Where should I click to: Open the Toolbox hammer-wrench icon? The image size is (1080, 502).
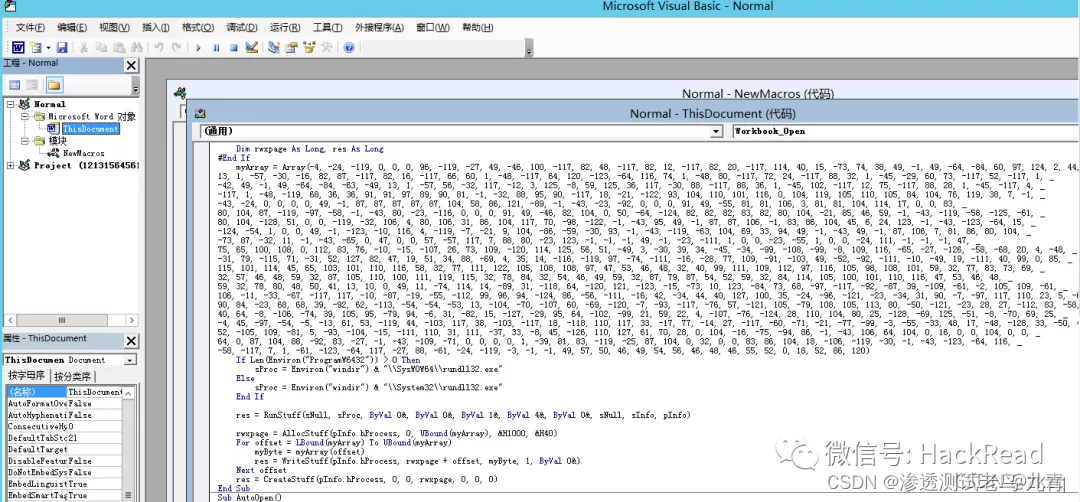(x=327, y=48)
